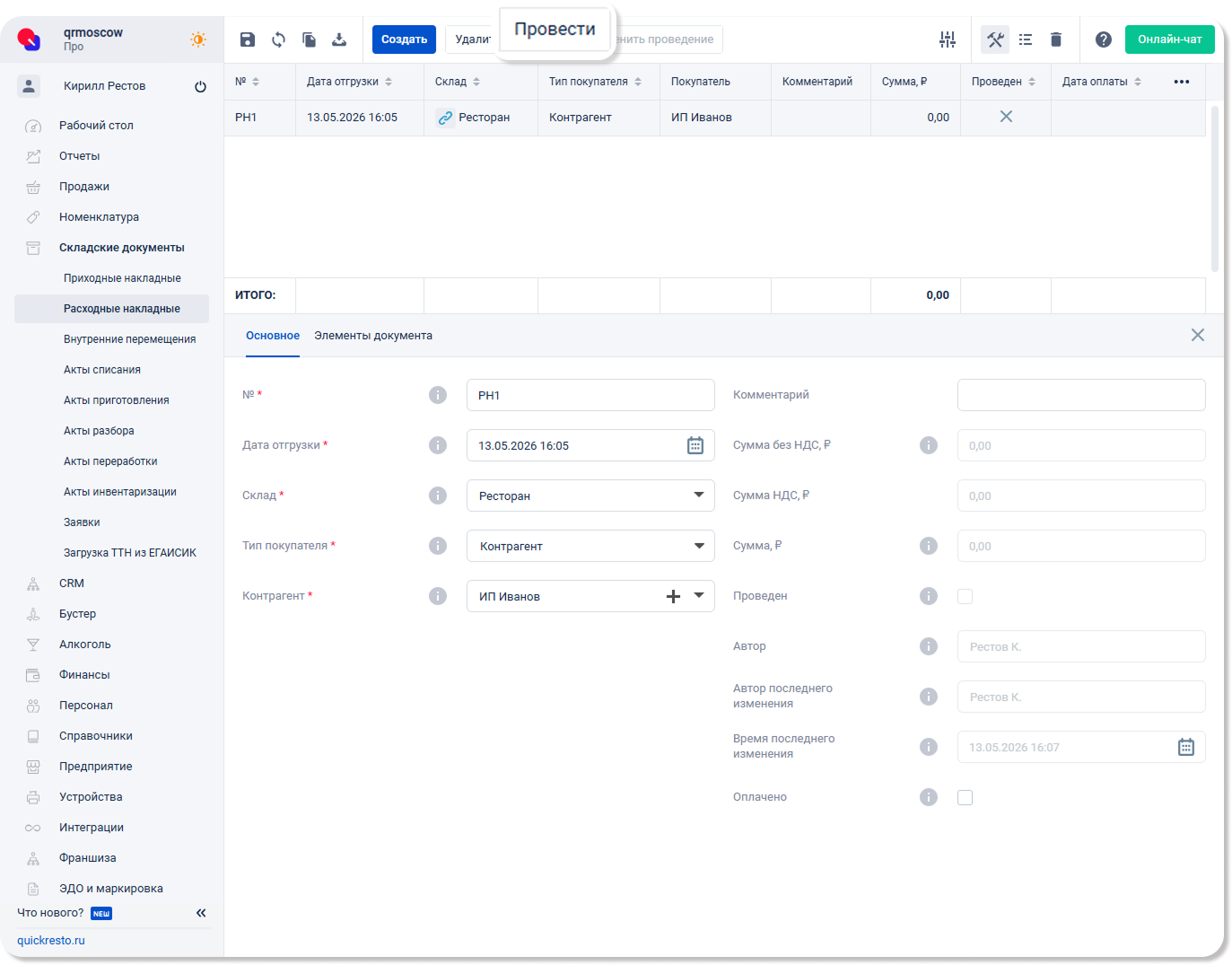Click the copy document icon

[x=309, y=39]
